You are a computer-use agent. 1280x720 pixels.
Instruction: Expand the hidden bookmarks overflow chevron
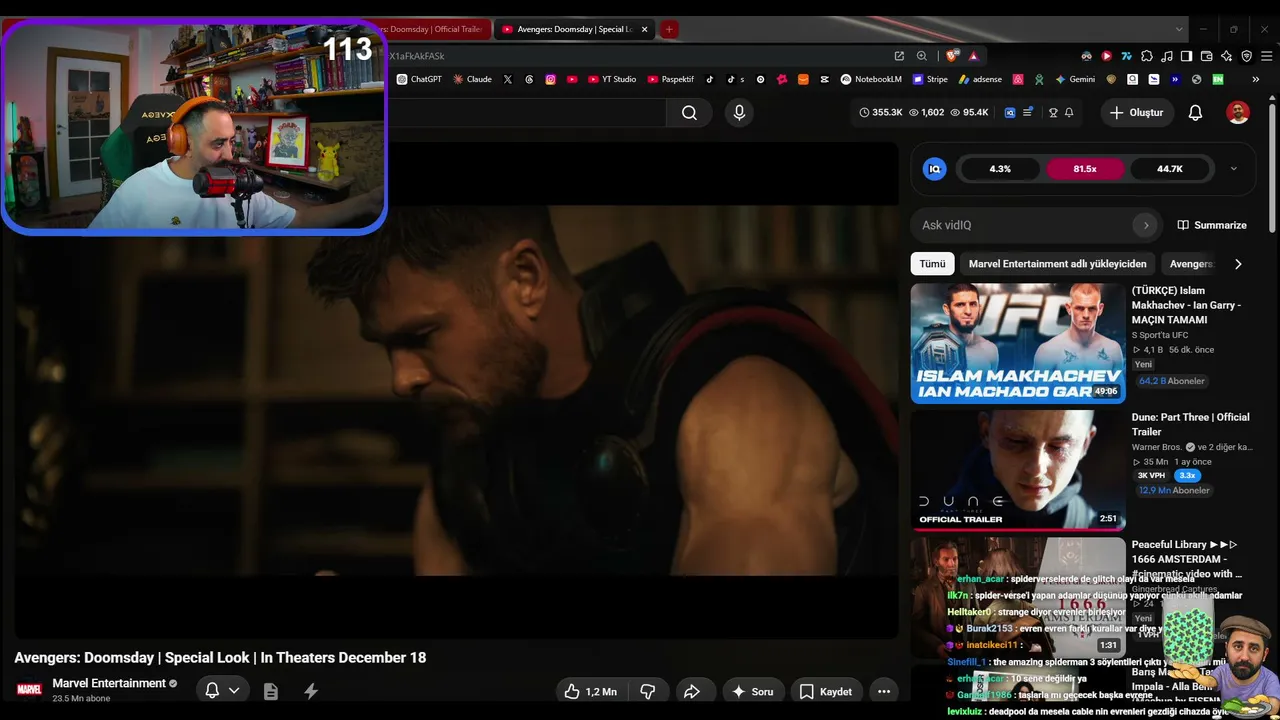coord(1255,79)
